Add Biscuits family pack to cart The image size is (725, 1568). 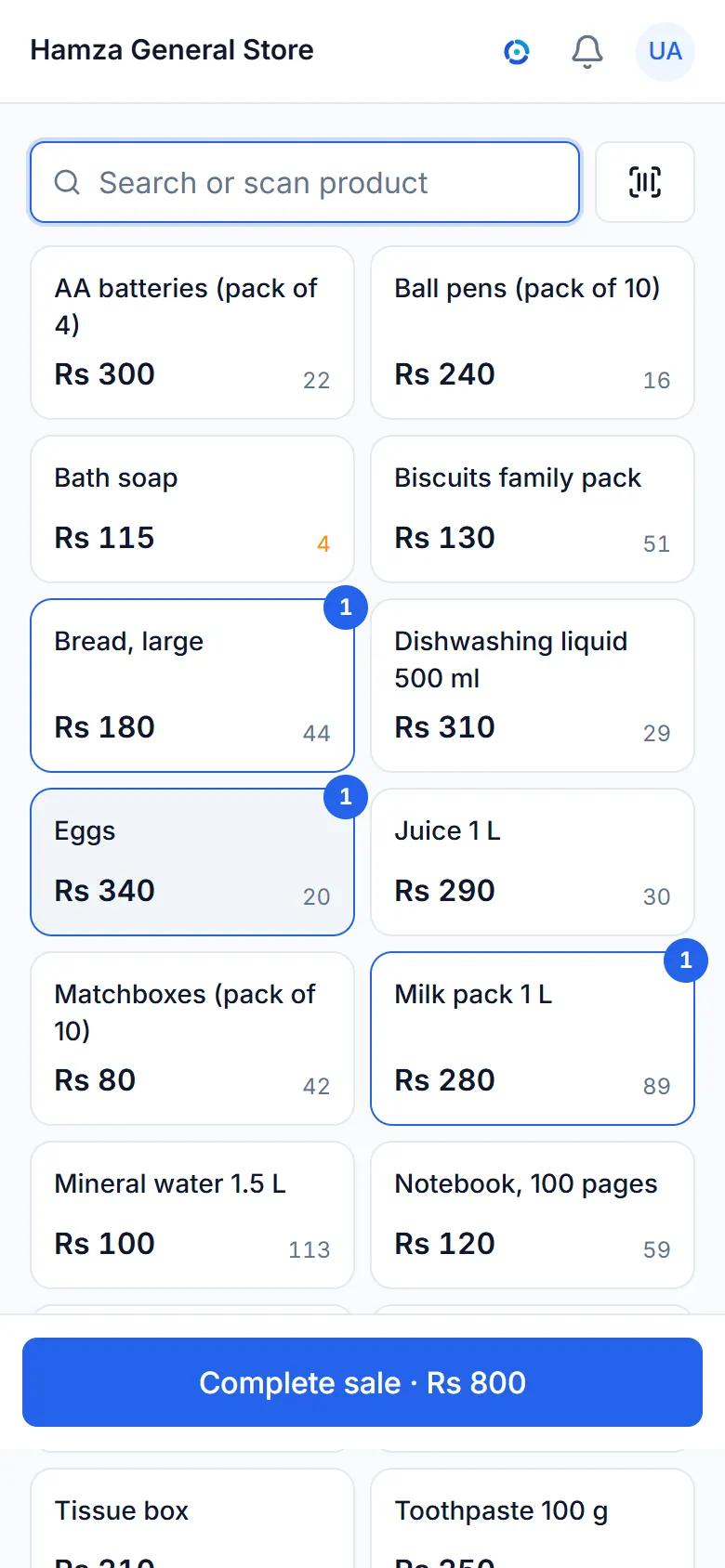click(533, 509)
